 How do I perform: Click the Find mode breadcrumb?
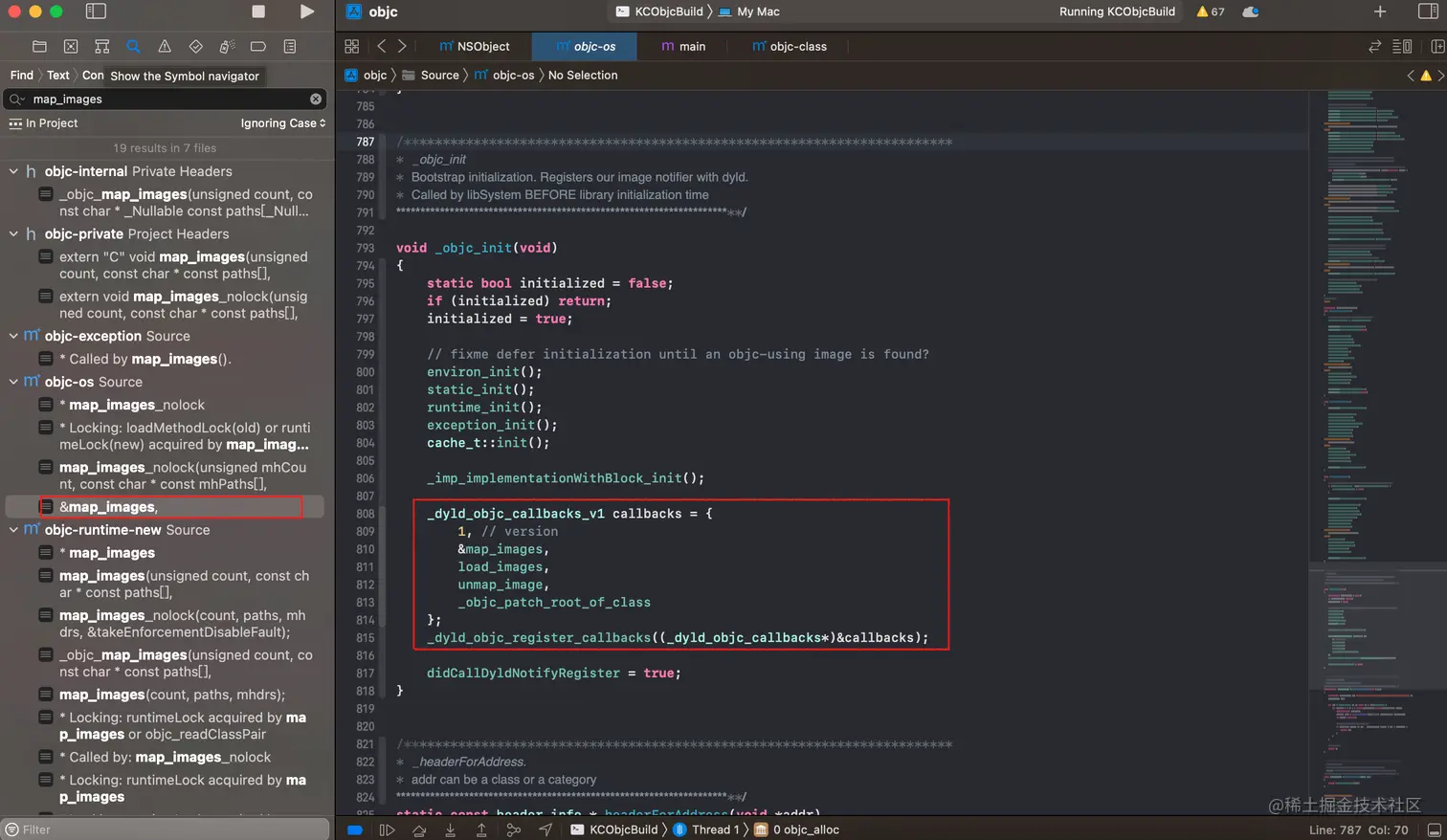pos(21,76)
